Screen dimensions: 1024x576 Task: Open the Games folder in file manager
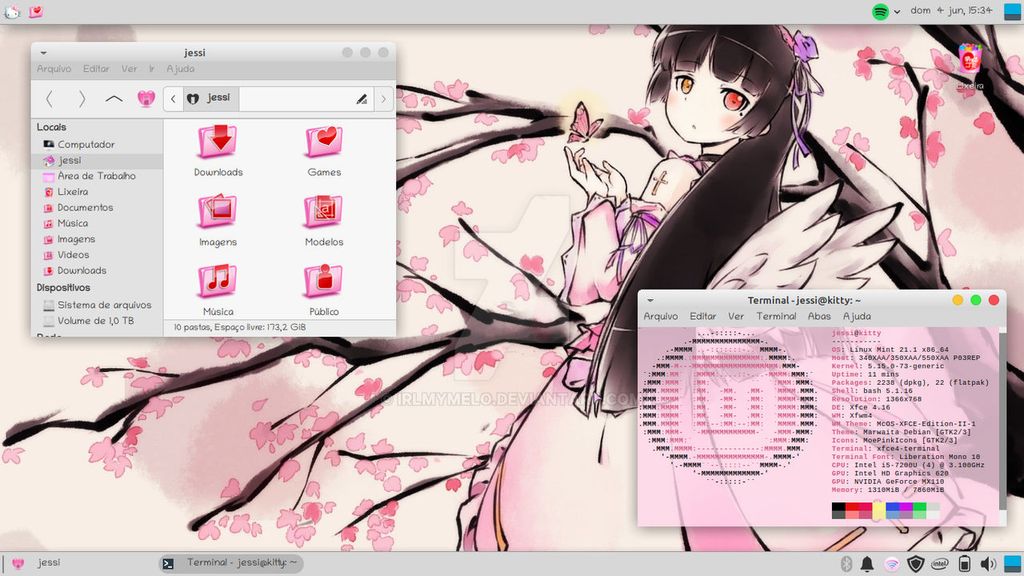[324, 143]
